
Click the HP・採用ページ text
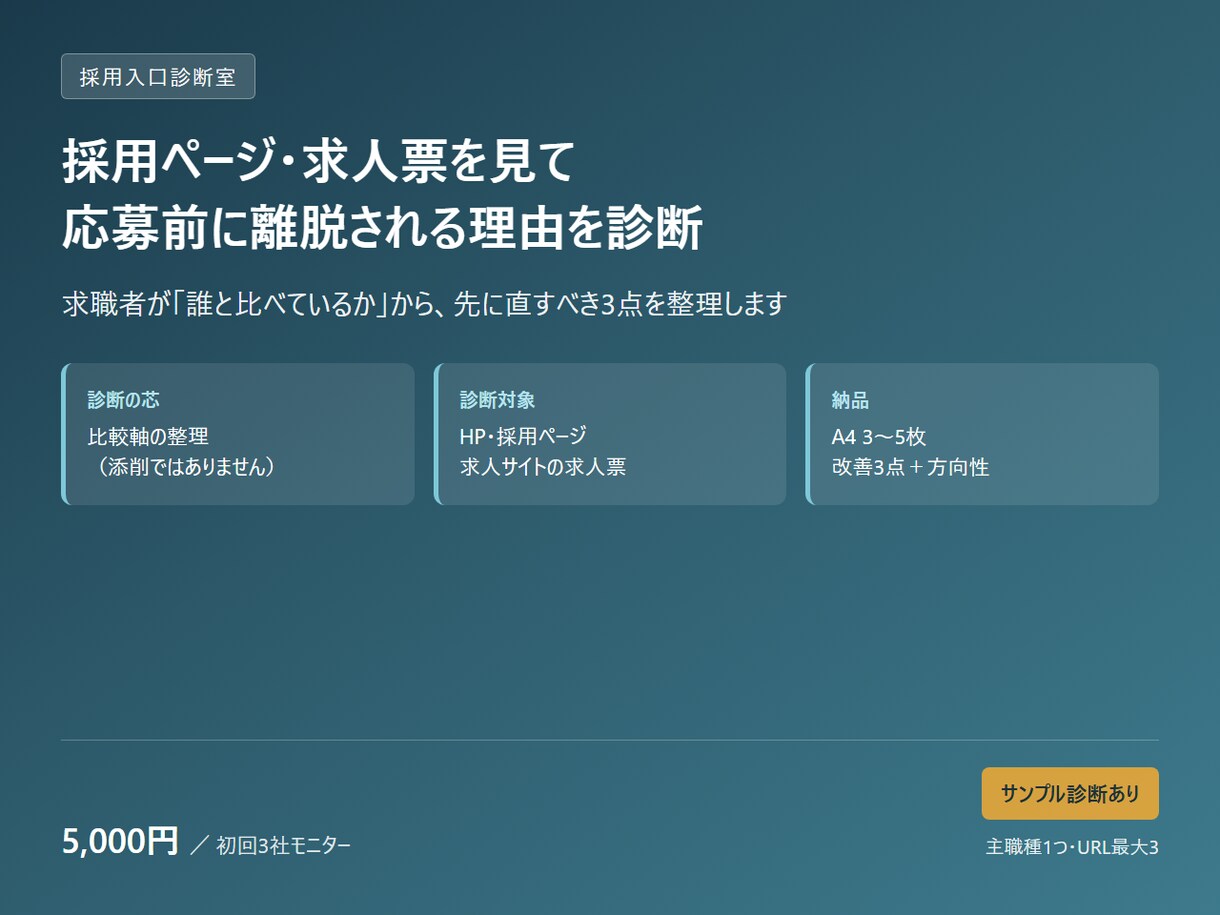click(523, 437)
